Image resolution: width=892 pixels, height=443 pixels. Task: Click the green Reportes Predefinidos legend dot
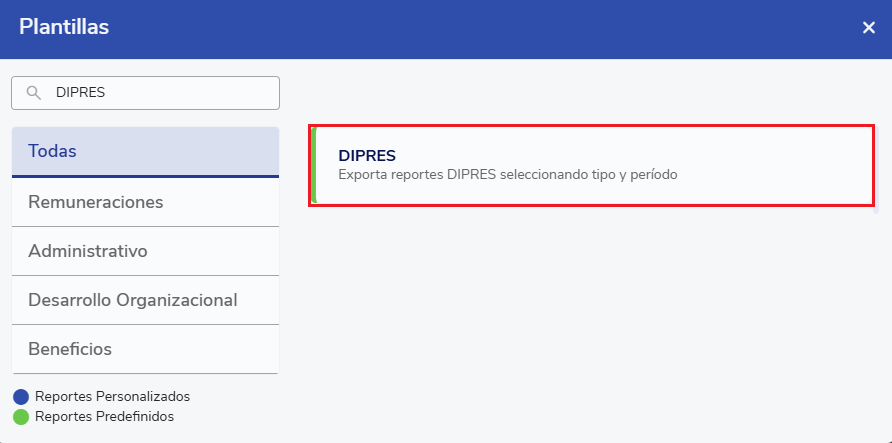point(21,416)
